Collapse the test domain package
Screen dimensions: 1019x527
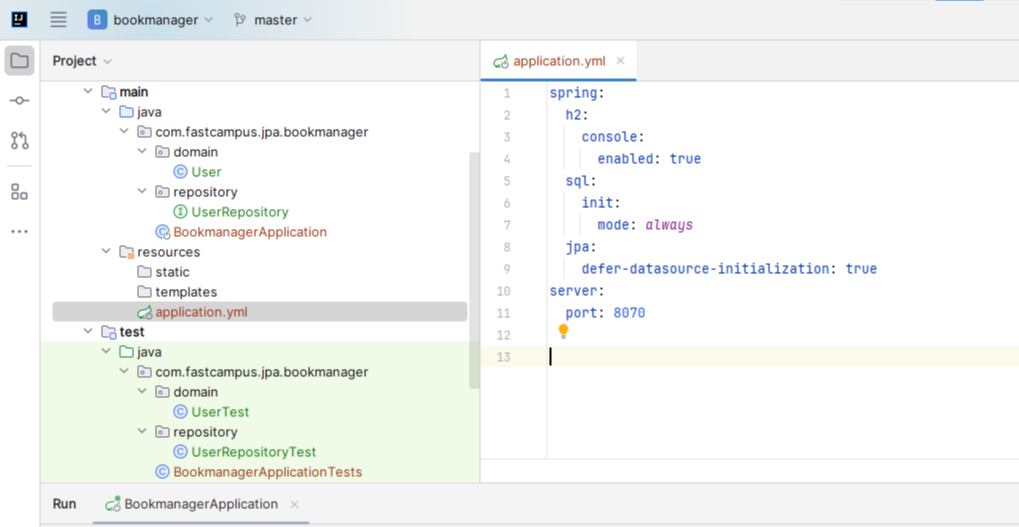click(x=142, y=392)
